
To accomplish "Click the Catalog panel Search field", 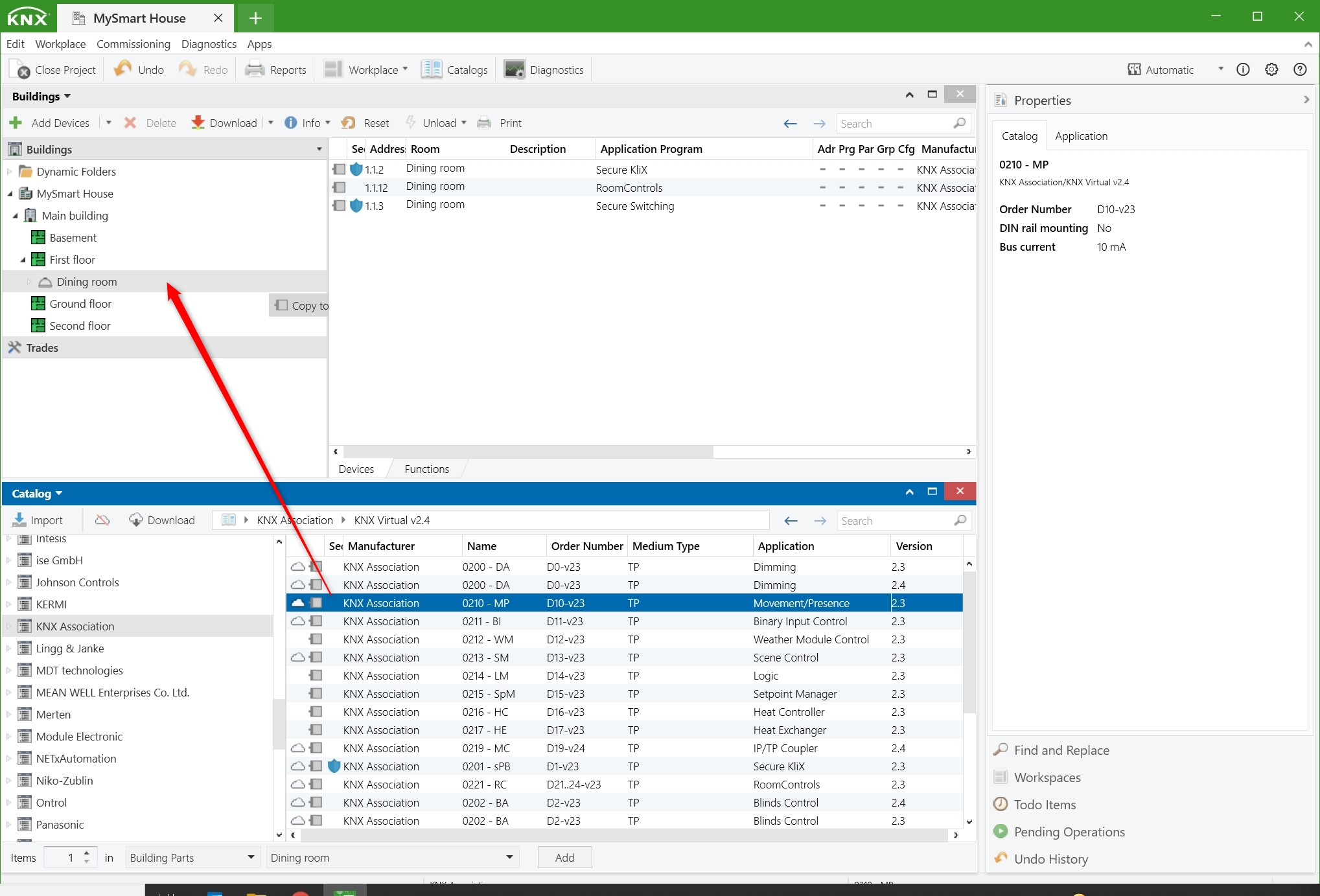I will (x=894, y=520).
